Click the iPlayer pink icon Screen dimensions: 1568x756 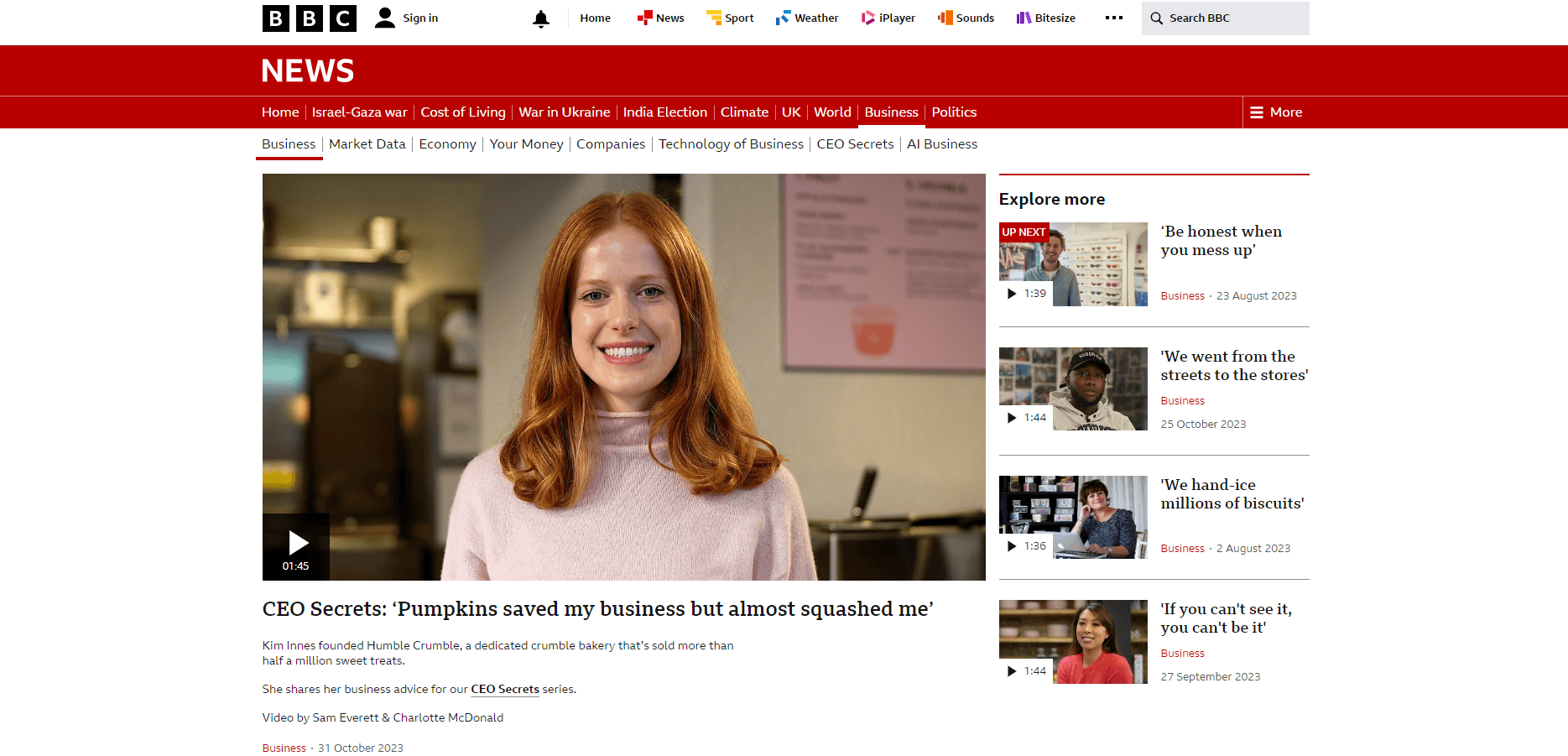[x=868, y=18]
